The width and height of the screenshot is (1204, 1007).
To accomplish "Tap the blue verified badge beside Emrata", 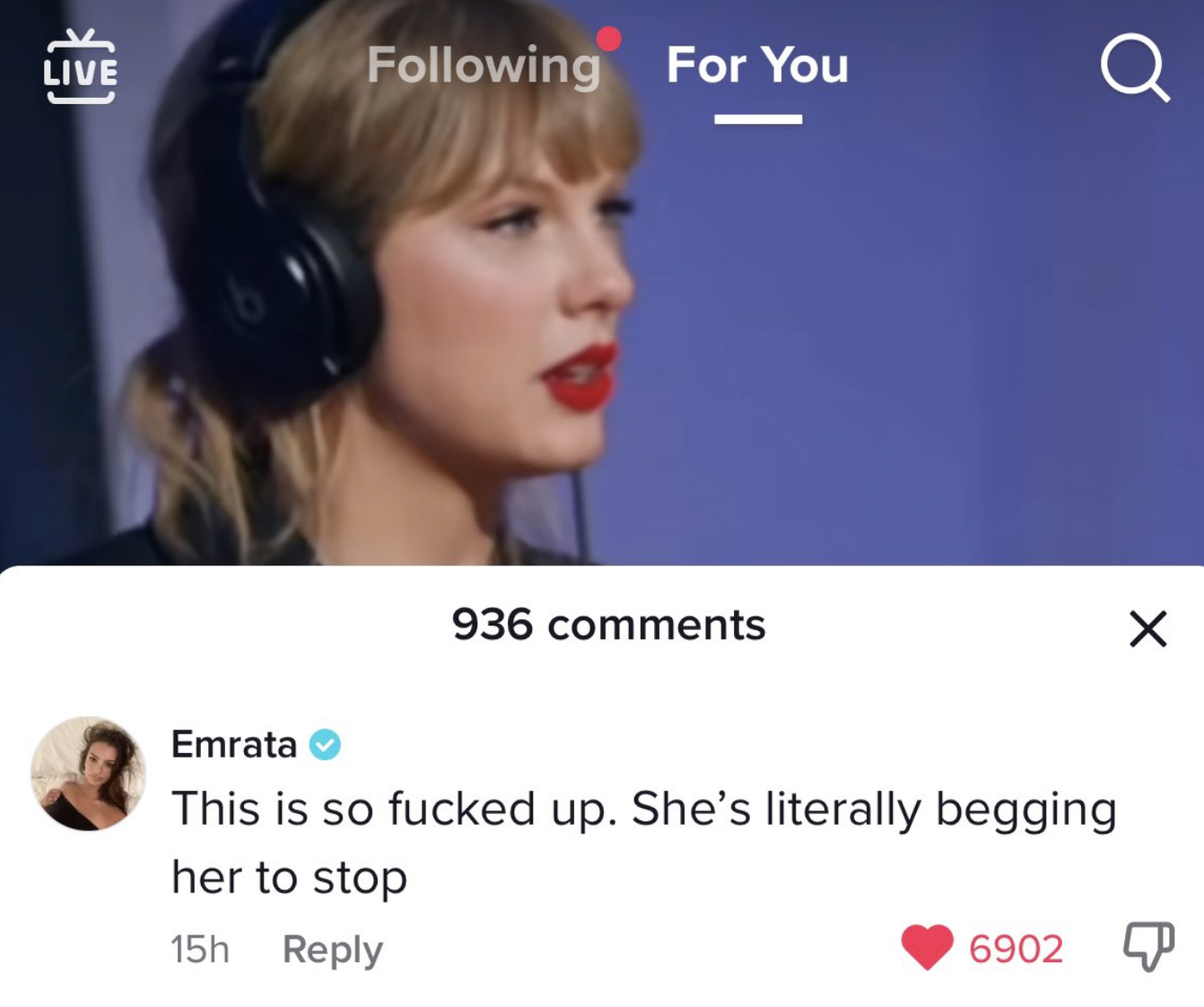I will coord(325,745).
